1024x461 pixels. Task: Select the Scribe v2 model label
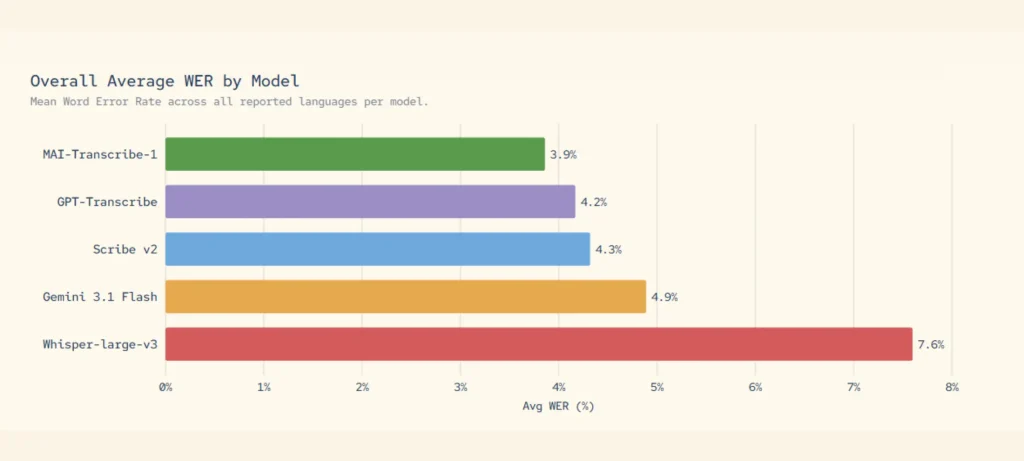point(124,249)
